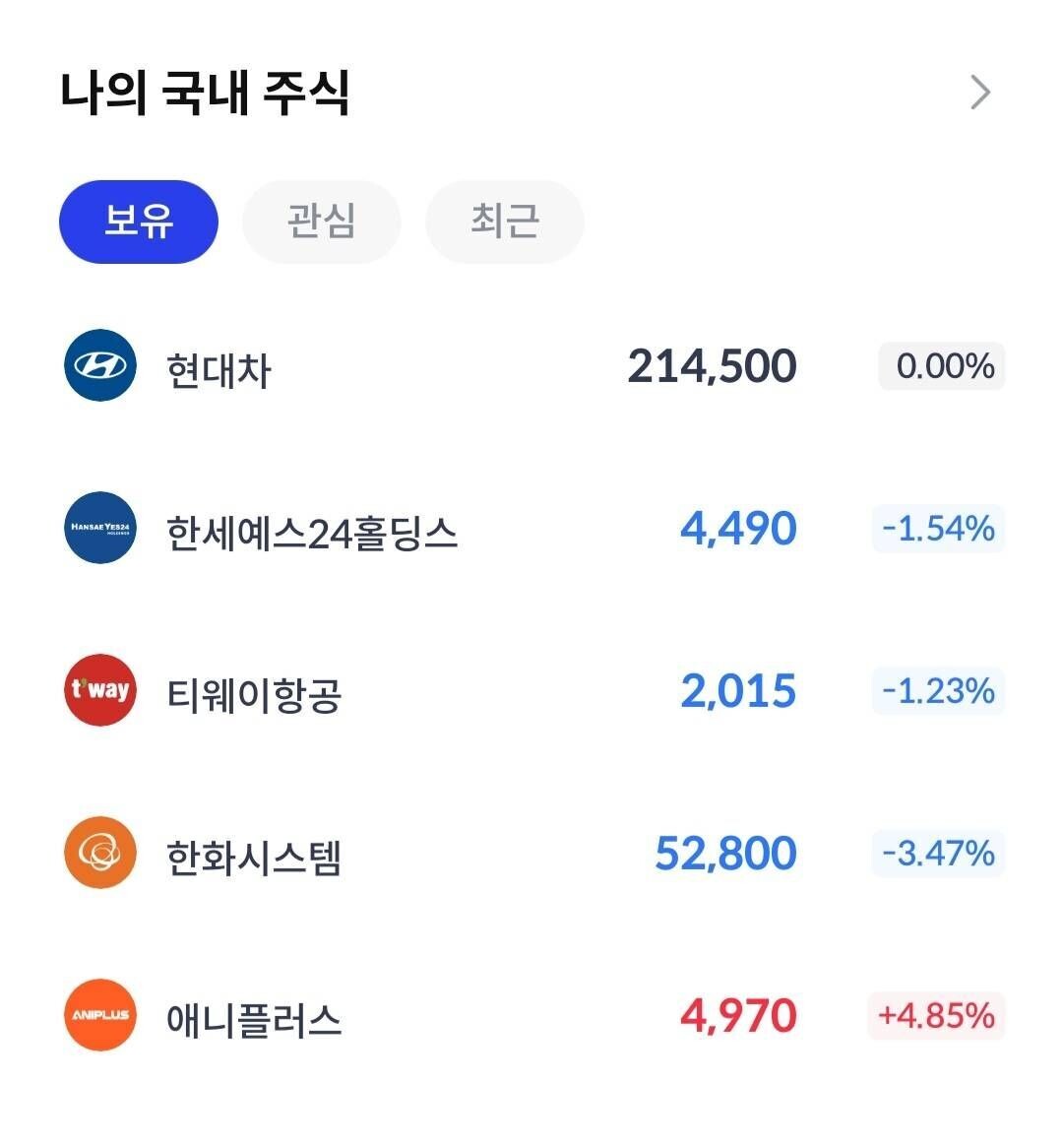The height and width of the screenshot is (1148, 1063).
Task: Switch to the 관심 (watchlist) tab
Action: click(321, 222)
